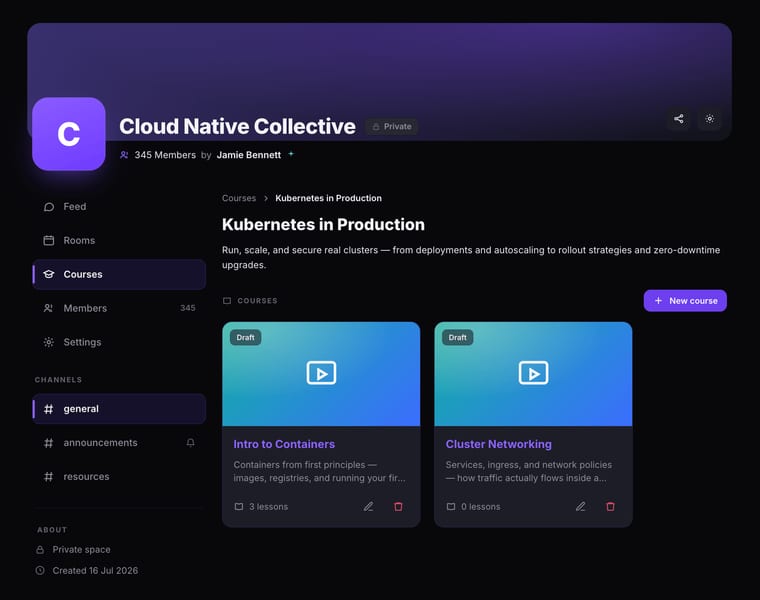Screen dimensions: 760x600
Task: Click Draft badge on Cluster Networking
Action: click(458, 337)
